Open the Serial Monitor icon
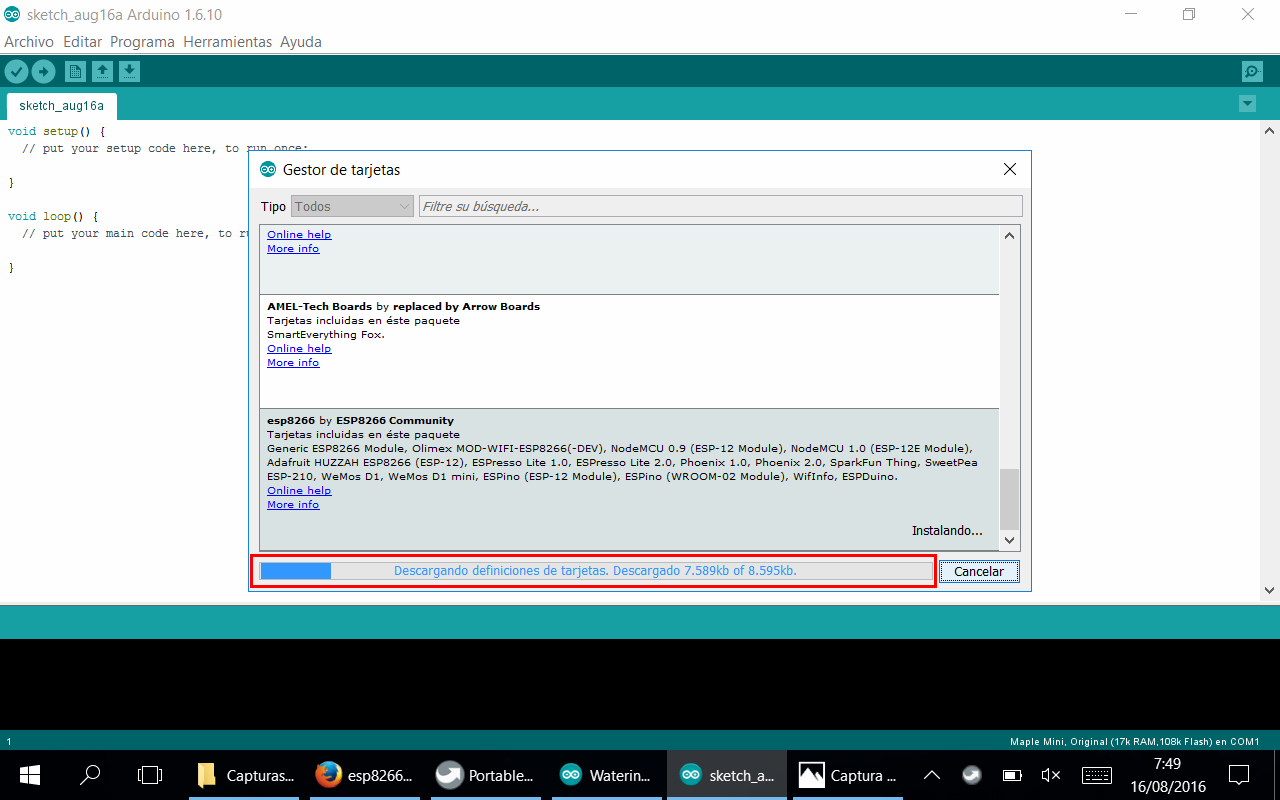The image size is (1280, 800). tap(1251, 71)
